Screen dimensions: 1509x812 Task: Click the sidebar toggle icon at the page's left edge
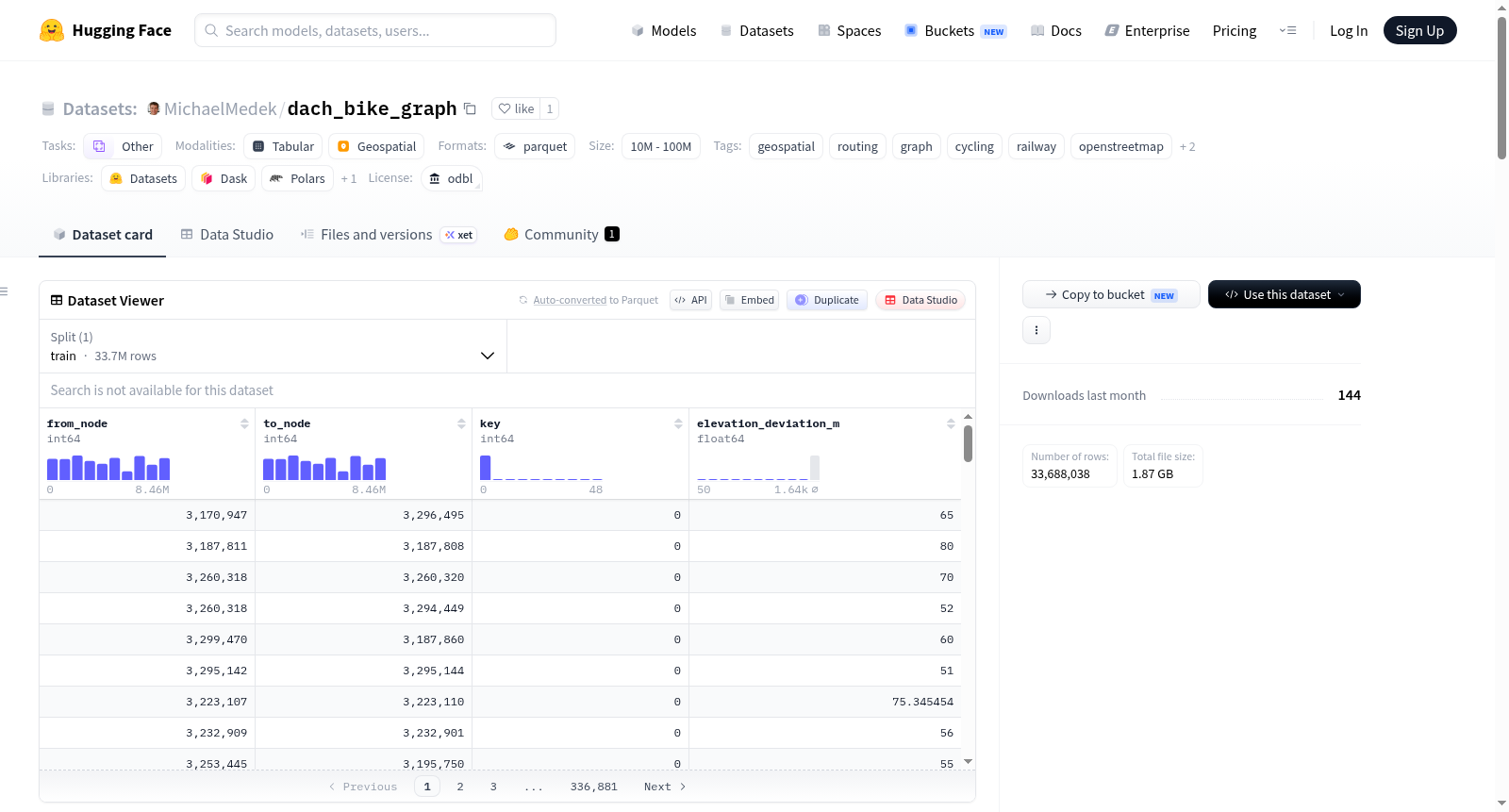(x=4, y=291)
